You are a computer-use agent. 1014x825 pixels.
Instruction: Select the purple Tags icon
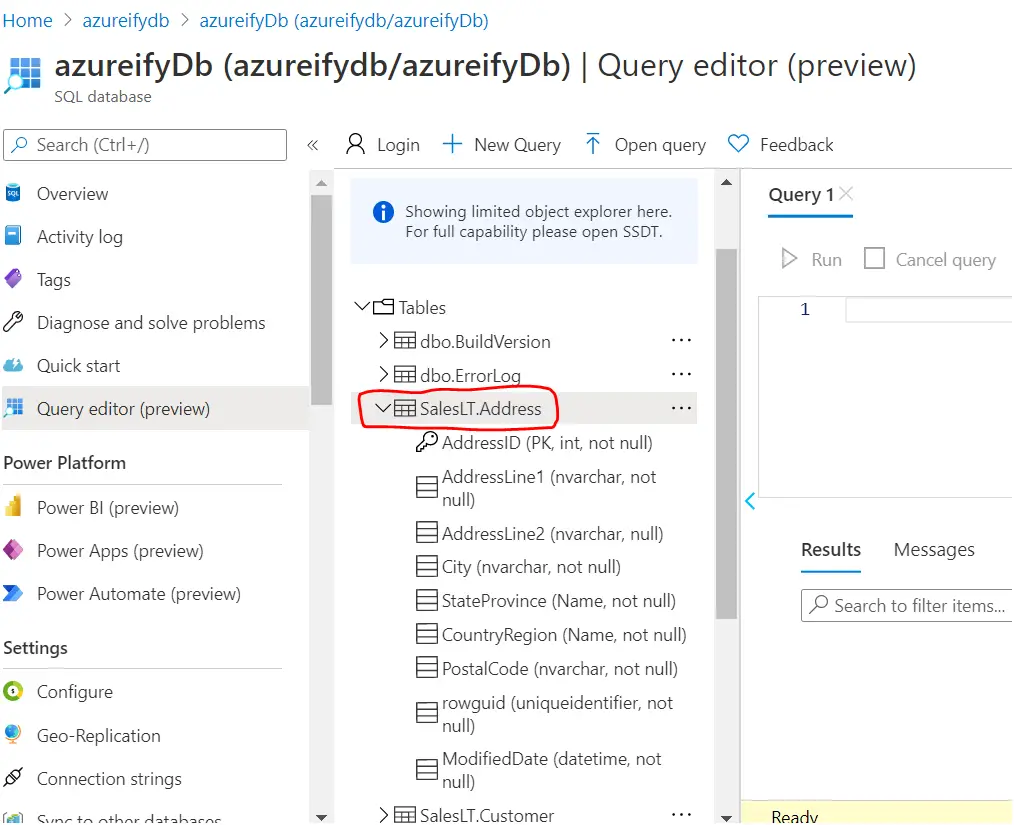pyautogui.click(x=13, y=279)
